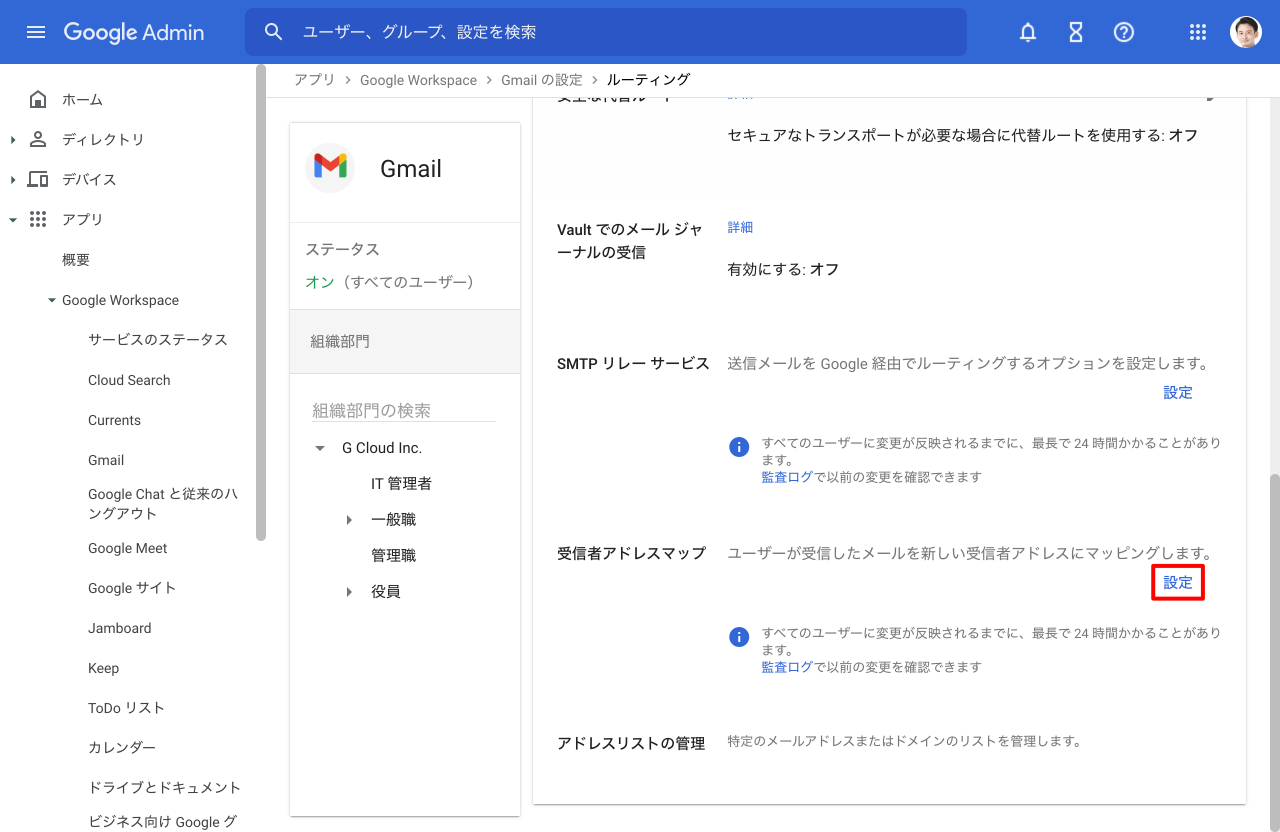Open Keep in sidebar

point(103,668)
